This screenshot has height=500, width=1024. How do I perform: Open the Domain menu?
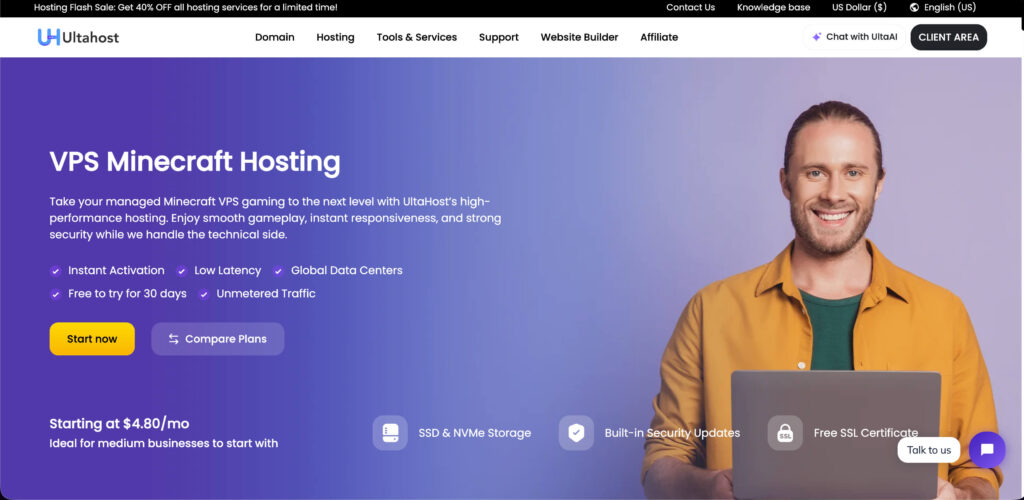click(274, 37)
